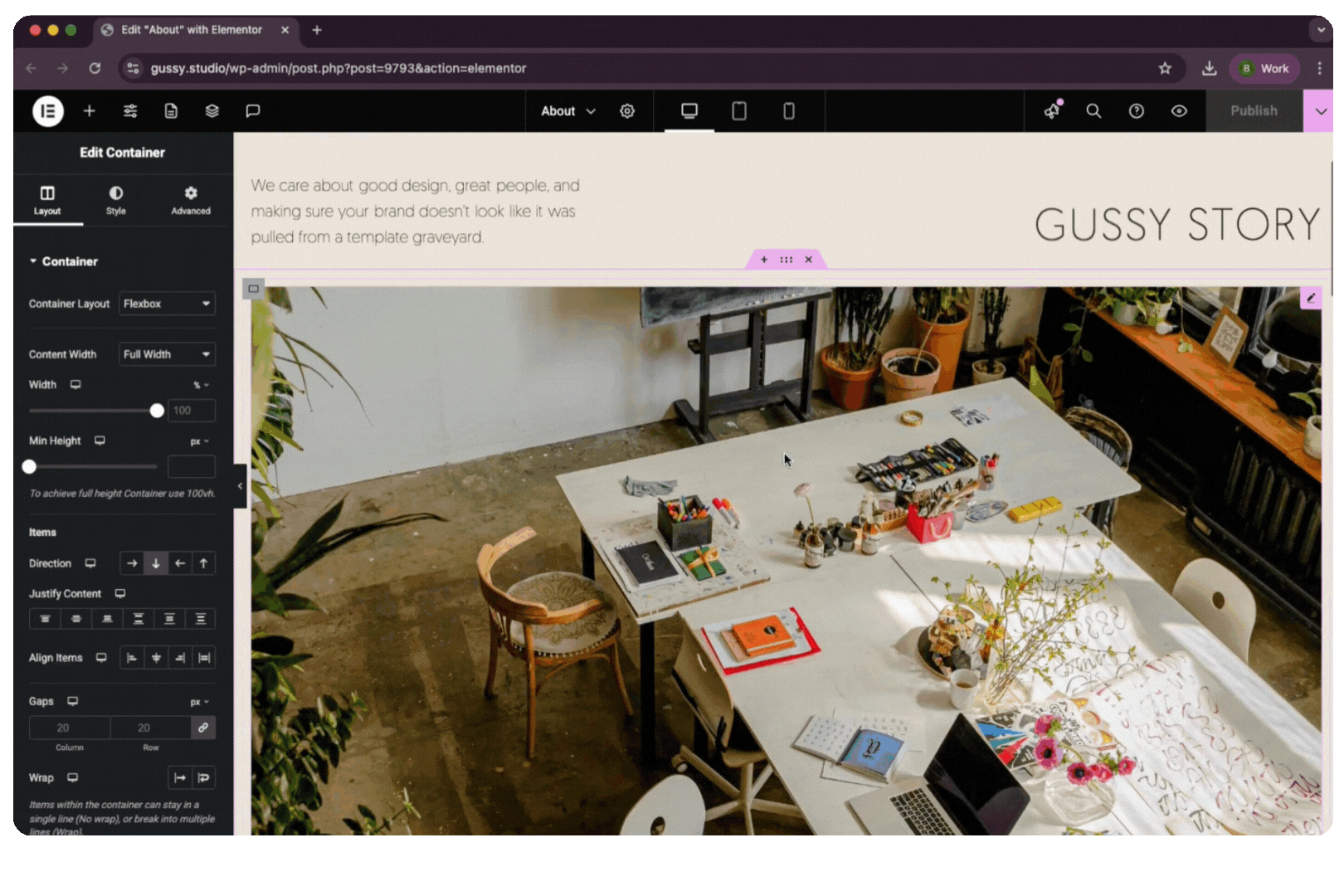Open the Finder search icon
Image resolution: width=1344 pixels, height=896 pixels.
pos(1093,111)
